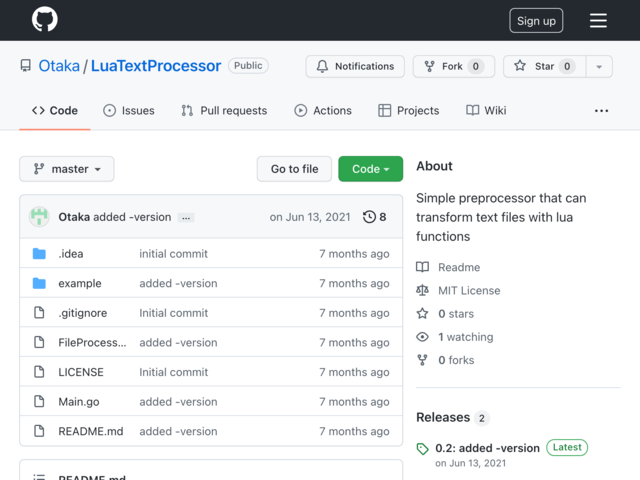640x480 pixels.
Task: Switch to the Issues tab
Action: point(129,111)
